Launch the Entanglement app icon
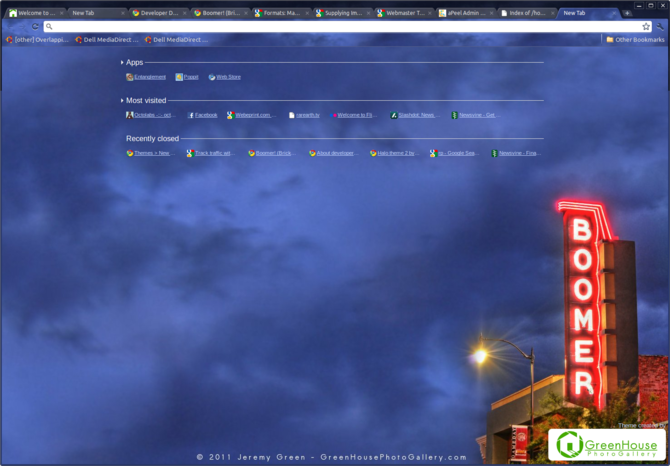This screenshot has width=670, height=466. [129, 77]
